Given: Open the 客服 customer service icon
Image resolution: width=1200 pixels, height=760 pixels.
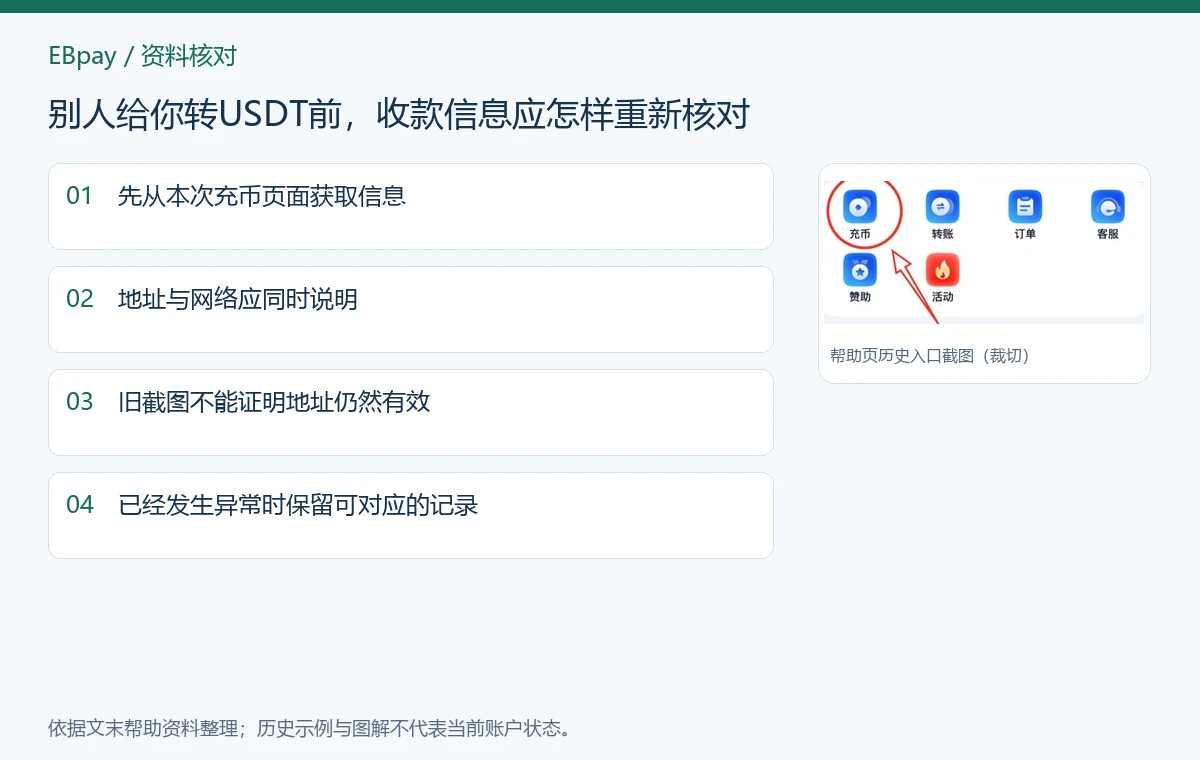Looking at the screenshot, I should (x=1108, y=207).
